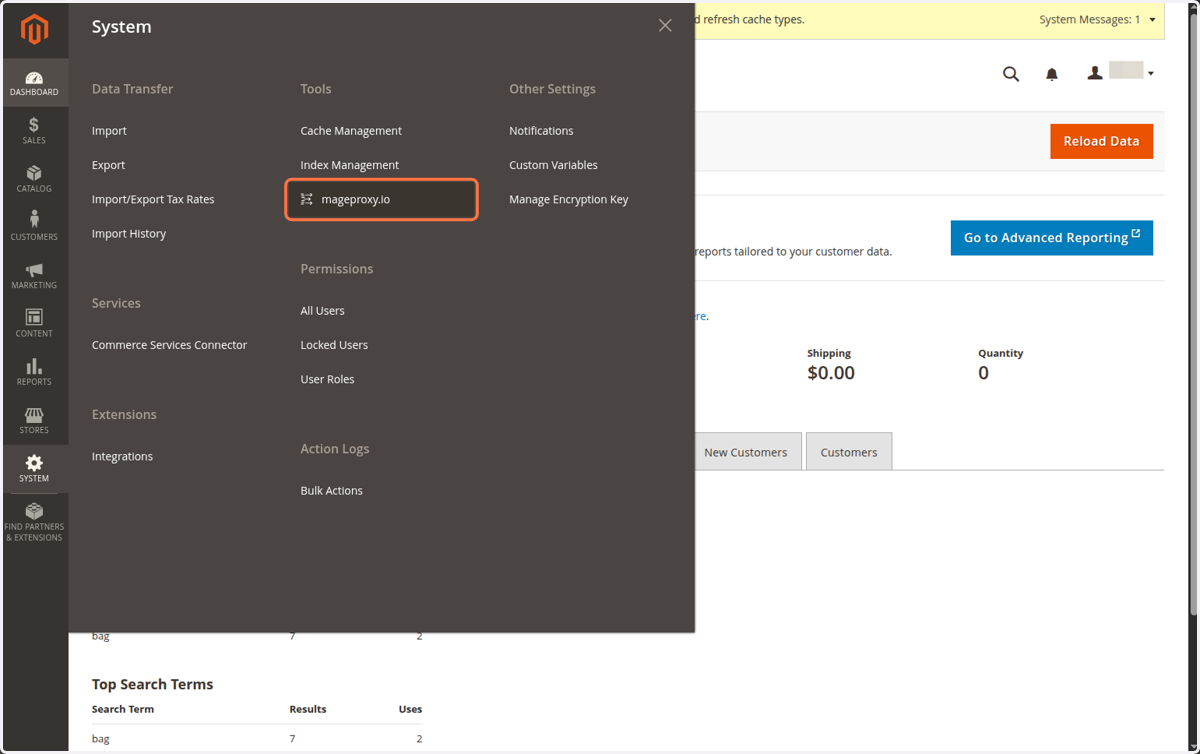Click the Shipping $0.00 value
1200x754 pixels.
tap(831, 373)
